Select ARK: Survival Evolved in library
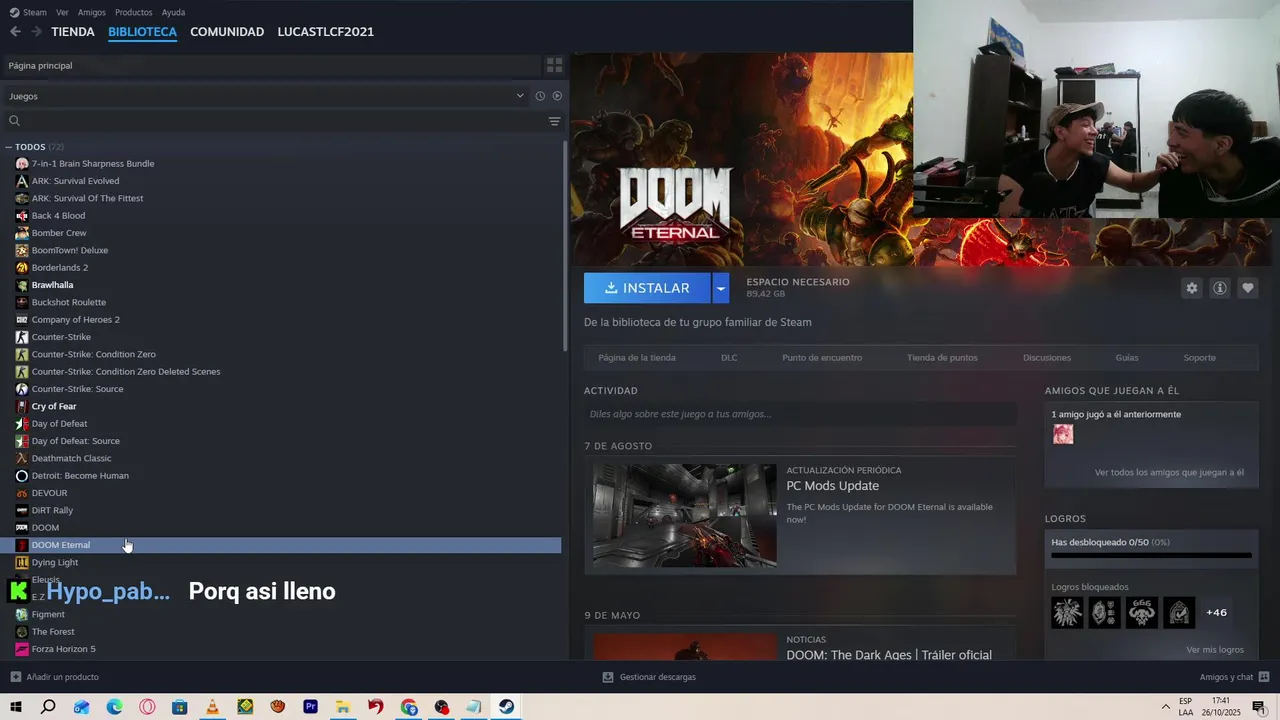The width and height of the screenshot is (1280, 720). click(x=75, y=181)
